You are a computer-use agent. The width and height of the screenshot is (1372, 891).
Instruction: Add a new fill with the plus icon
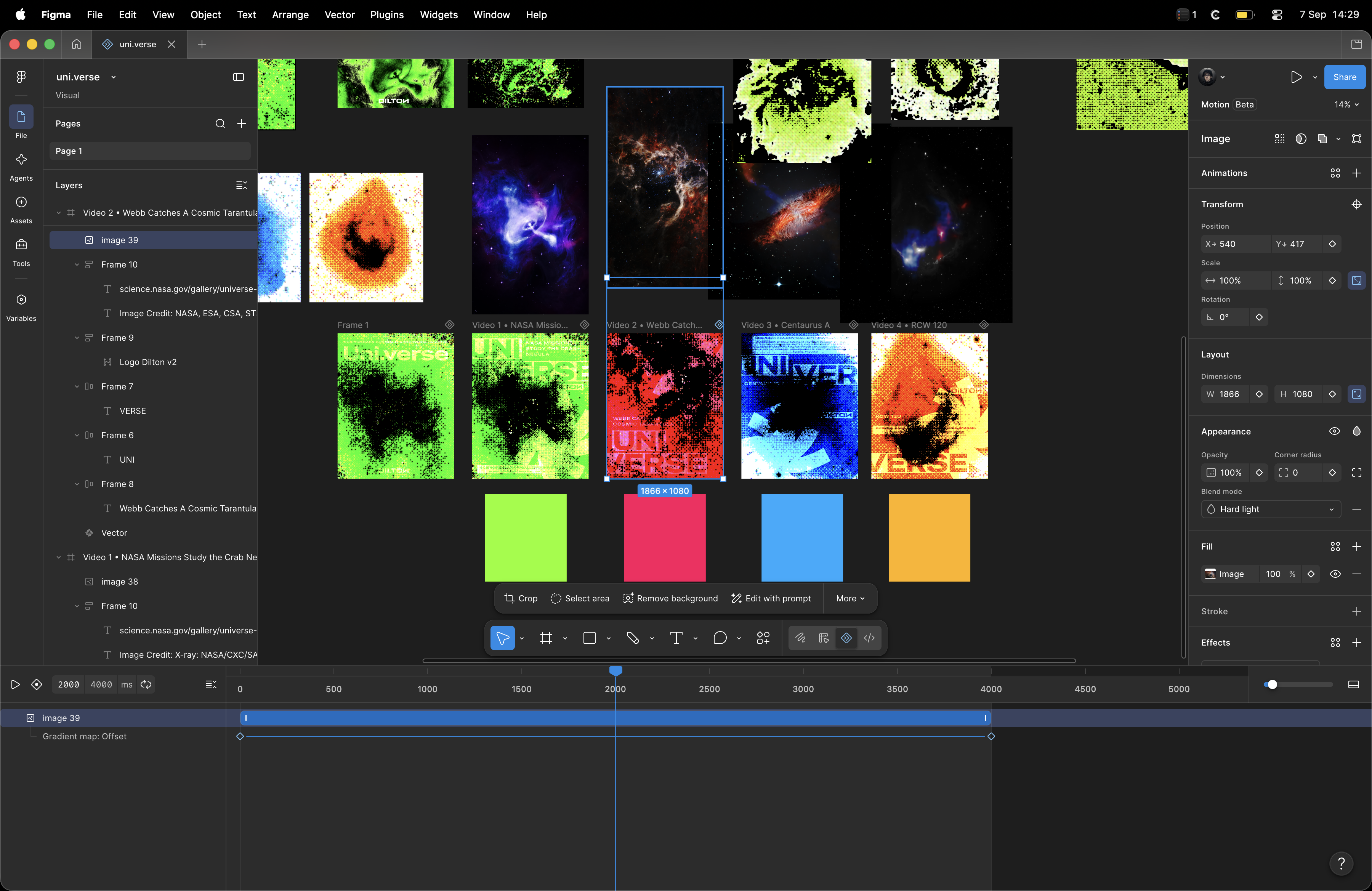pos(1356,546)
